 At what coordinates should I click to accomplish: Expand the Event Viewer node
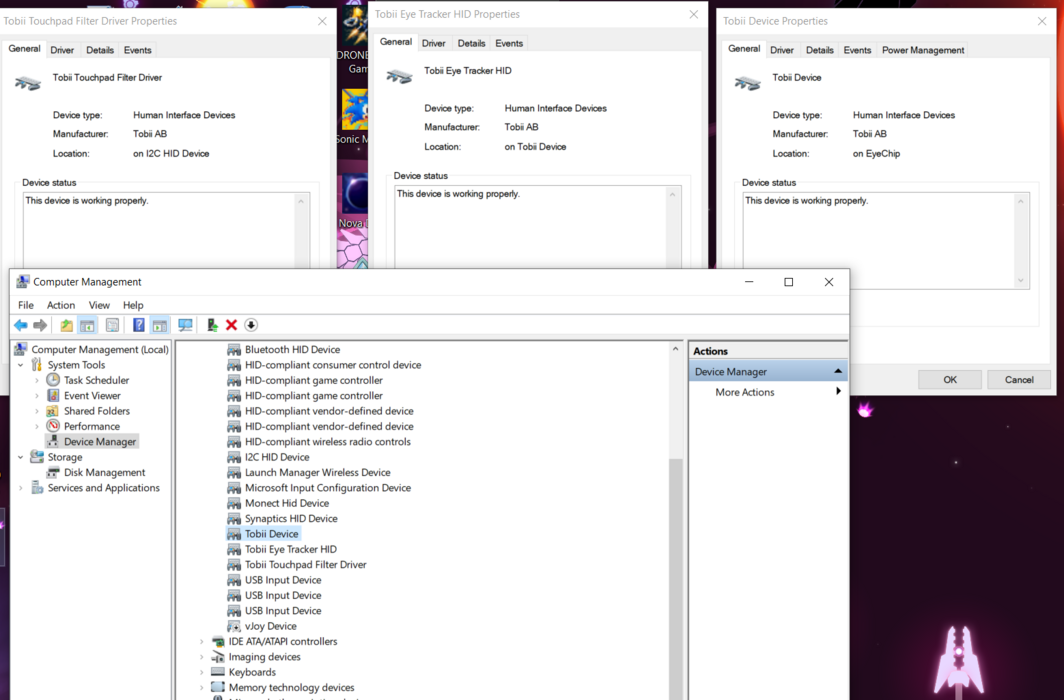[x=37, y=396]
